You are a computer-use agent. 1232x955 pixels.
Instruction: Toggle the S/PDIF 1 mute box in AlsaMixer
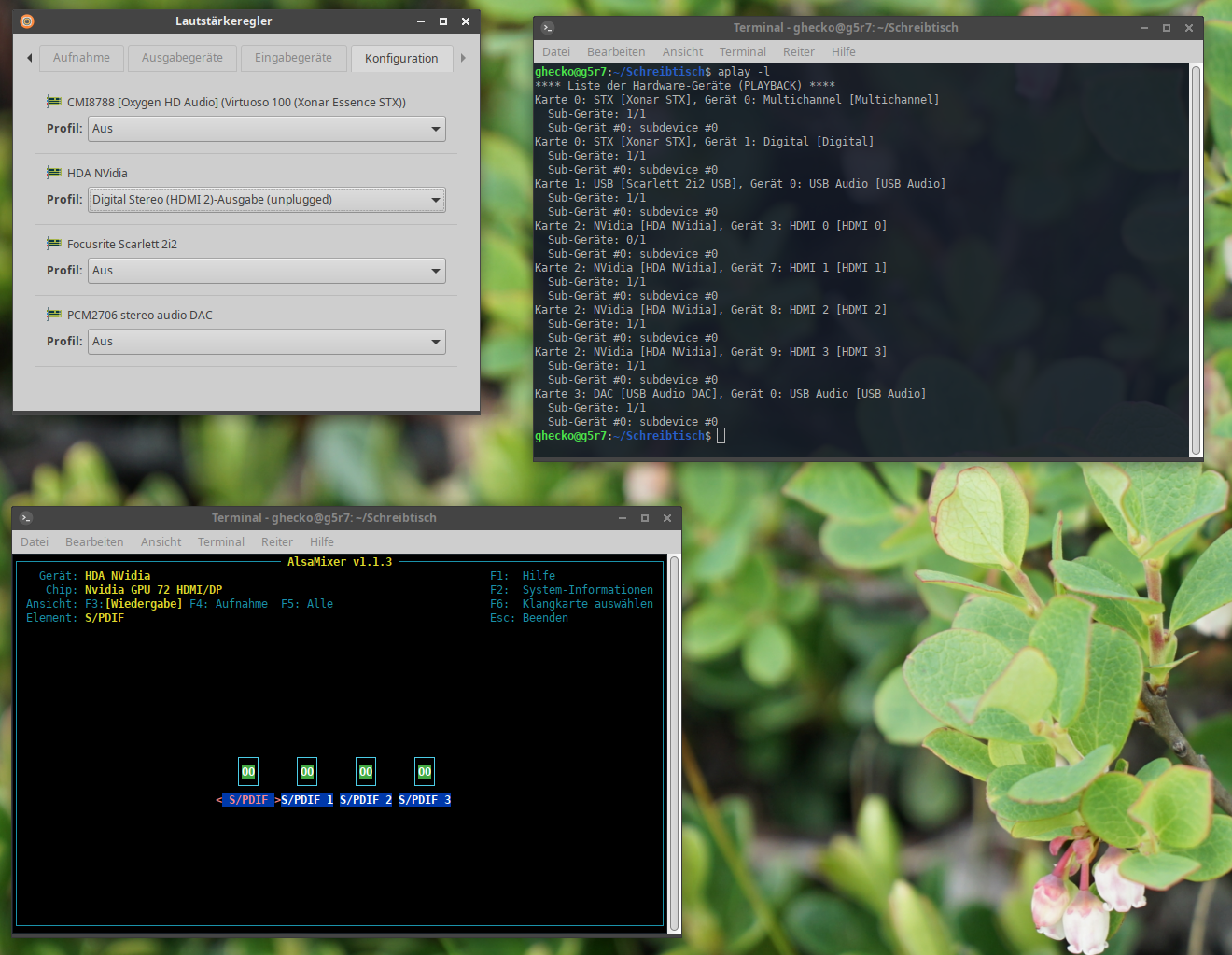[307, 772]
